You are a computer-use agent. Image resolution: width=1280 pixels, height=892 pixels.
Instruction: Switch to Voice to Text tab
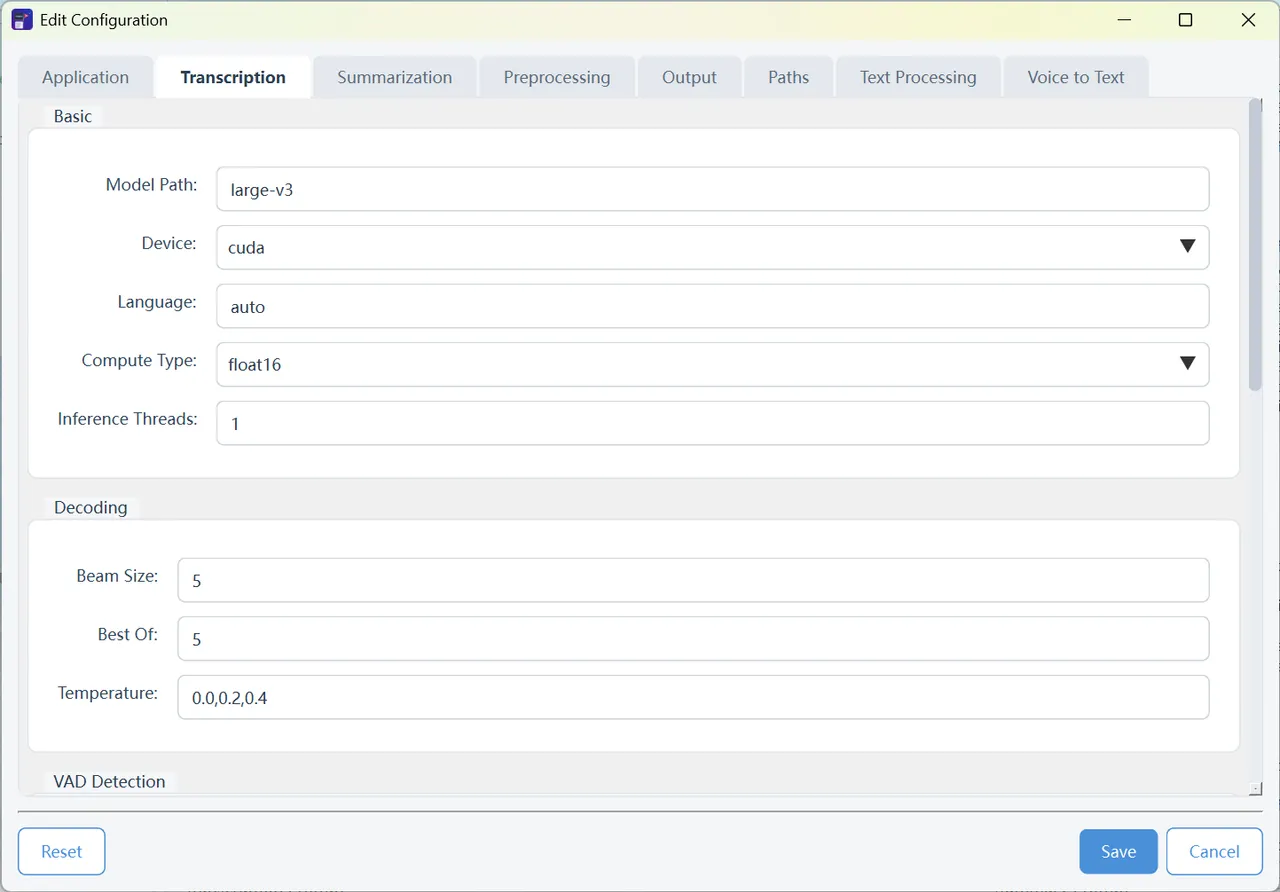tap(1076, 77)
